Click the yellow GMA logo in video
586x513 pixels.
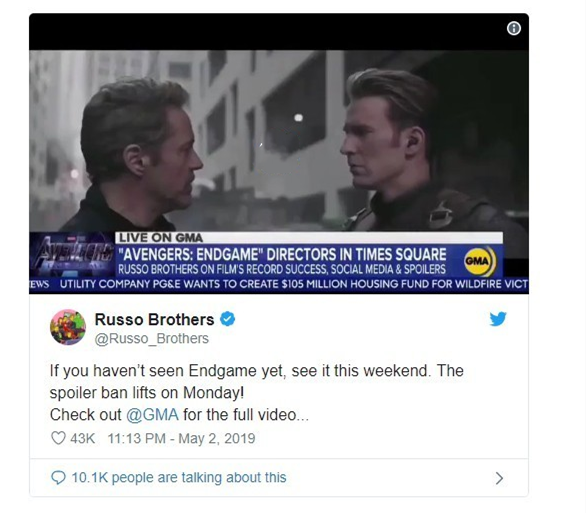click(x=479, y=260)
